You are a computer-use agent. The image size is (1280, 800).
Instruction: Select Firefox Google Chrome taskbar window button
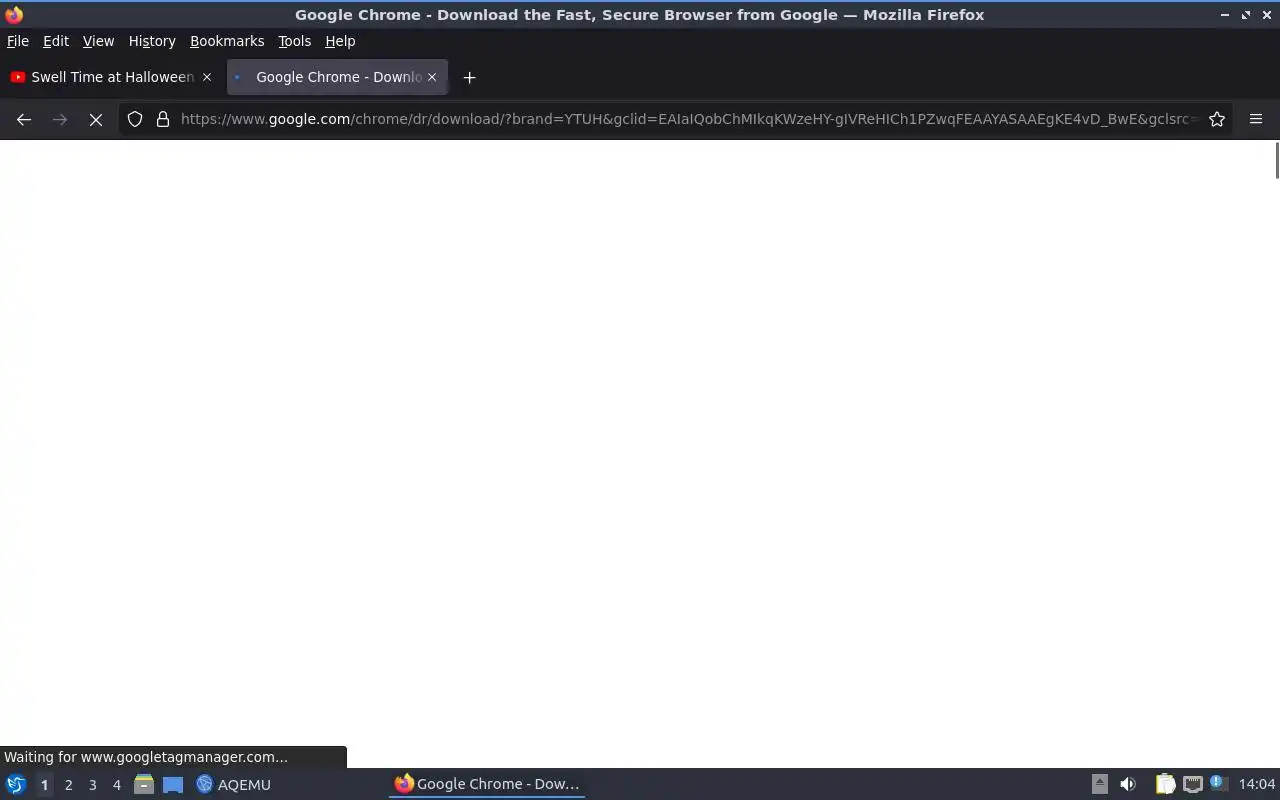pos(487,784)
